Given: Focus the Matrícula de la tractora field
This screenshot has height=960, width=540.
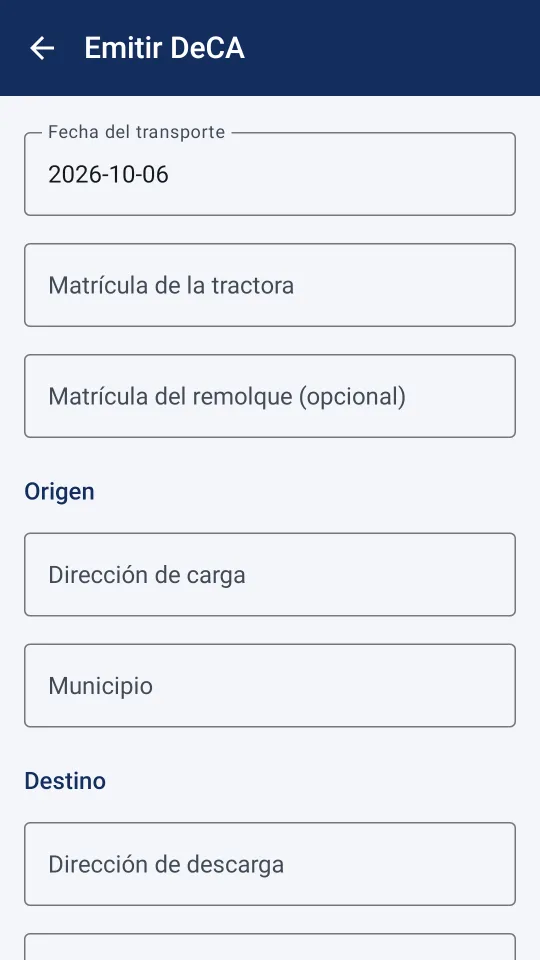Looking at the screenshot, I should [x=270, y=285].
